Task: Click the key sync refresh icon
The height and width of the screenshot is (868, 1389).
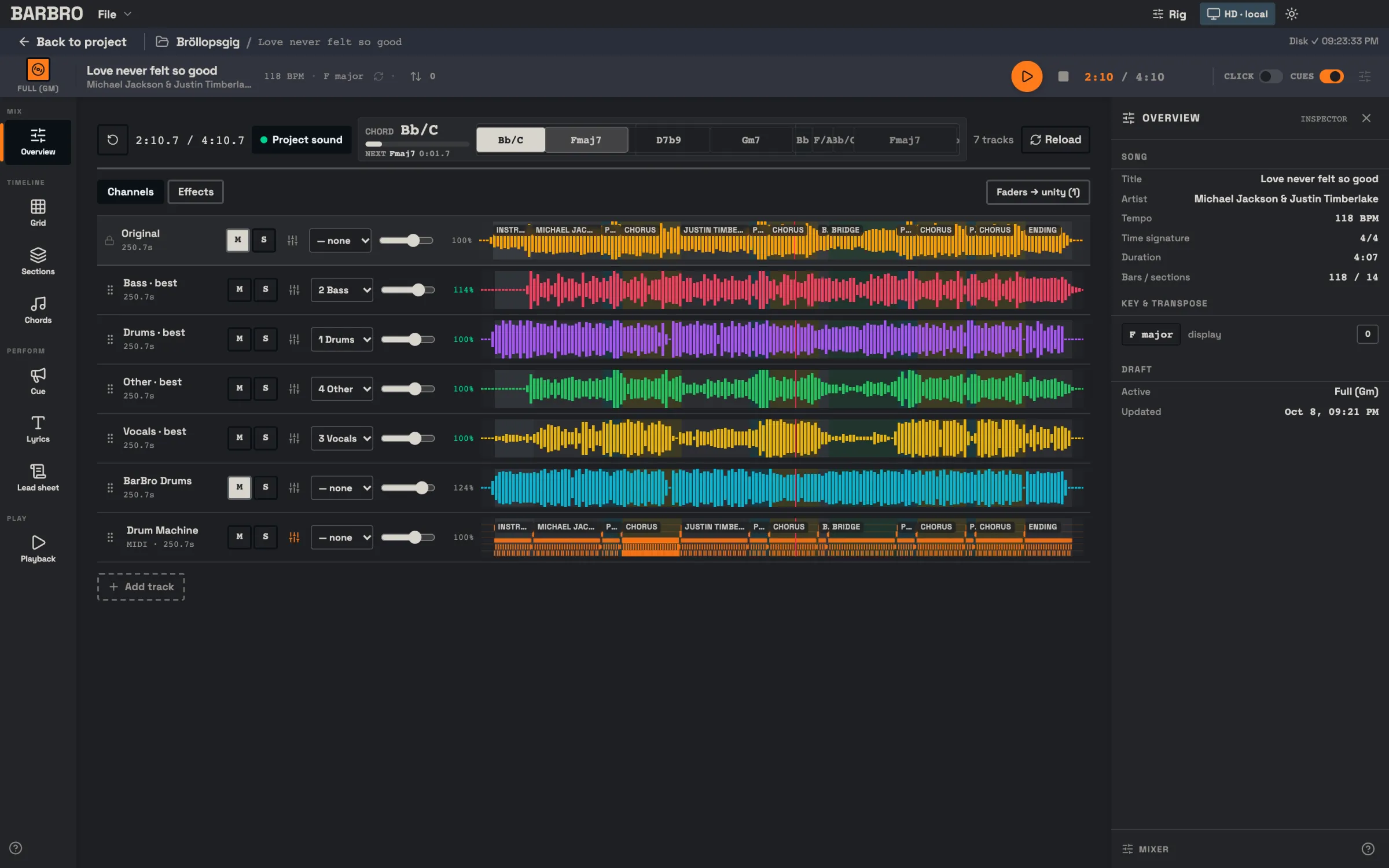Action: coord(379,76)
